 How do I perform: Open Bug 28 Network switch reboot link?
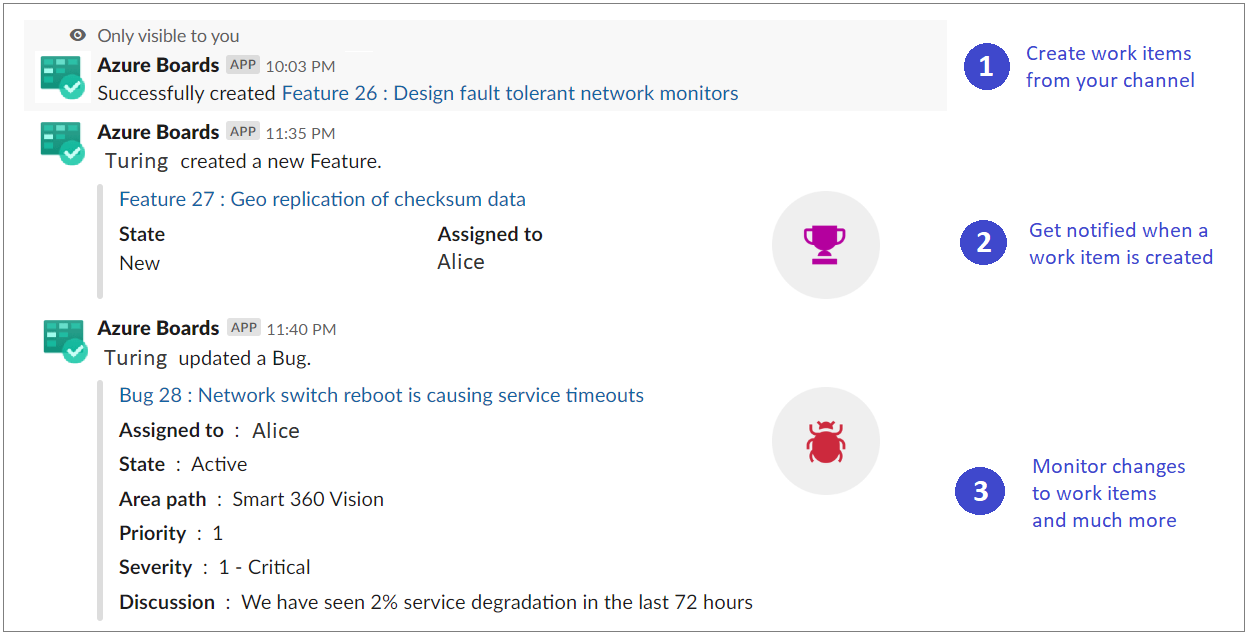click(381, 395)
